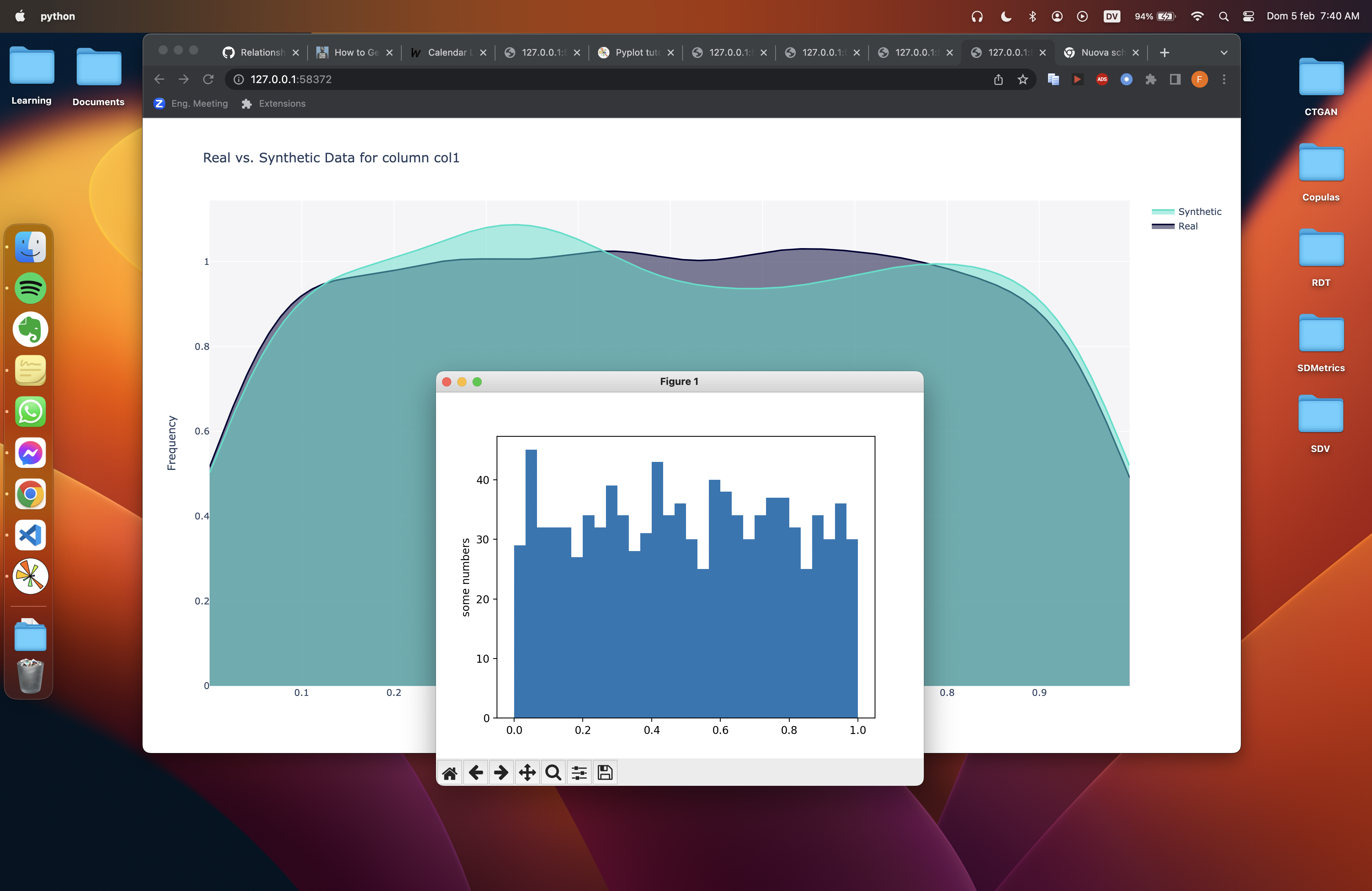
Task: Toggle Synthetic trace in the legend
Action: (x=1199, y=212)
